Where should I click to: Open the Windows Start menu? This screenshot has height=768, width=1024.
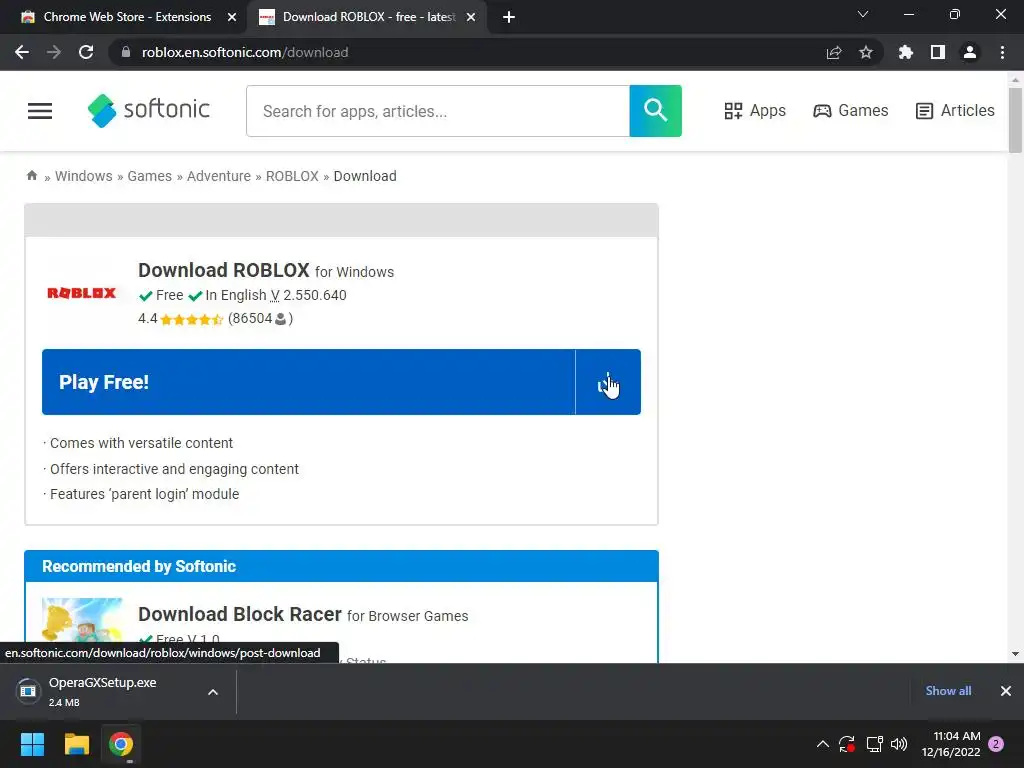tap(32, 744)
